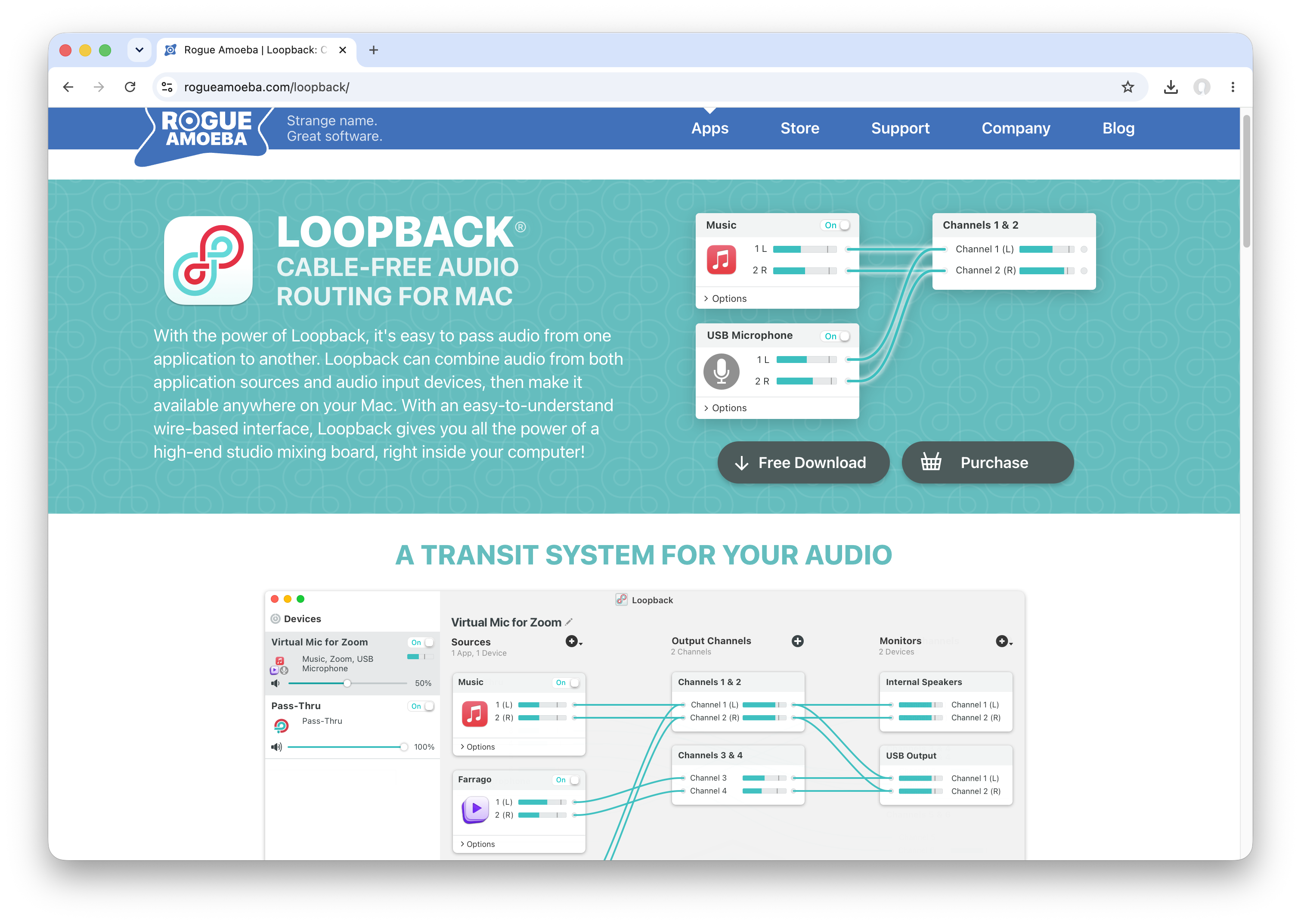Click the Loopback title bar icon in the screenshot
Viewport: 1301px width, 924px height.
[x=621, y=600]
